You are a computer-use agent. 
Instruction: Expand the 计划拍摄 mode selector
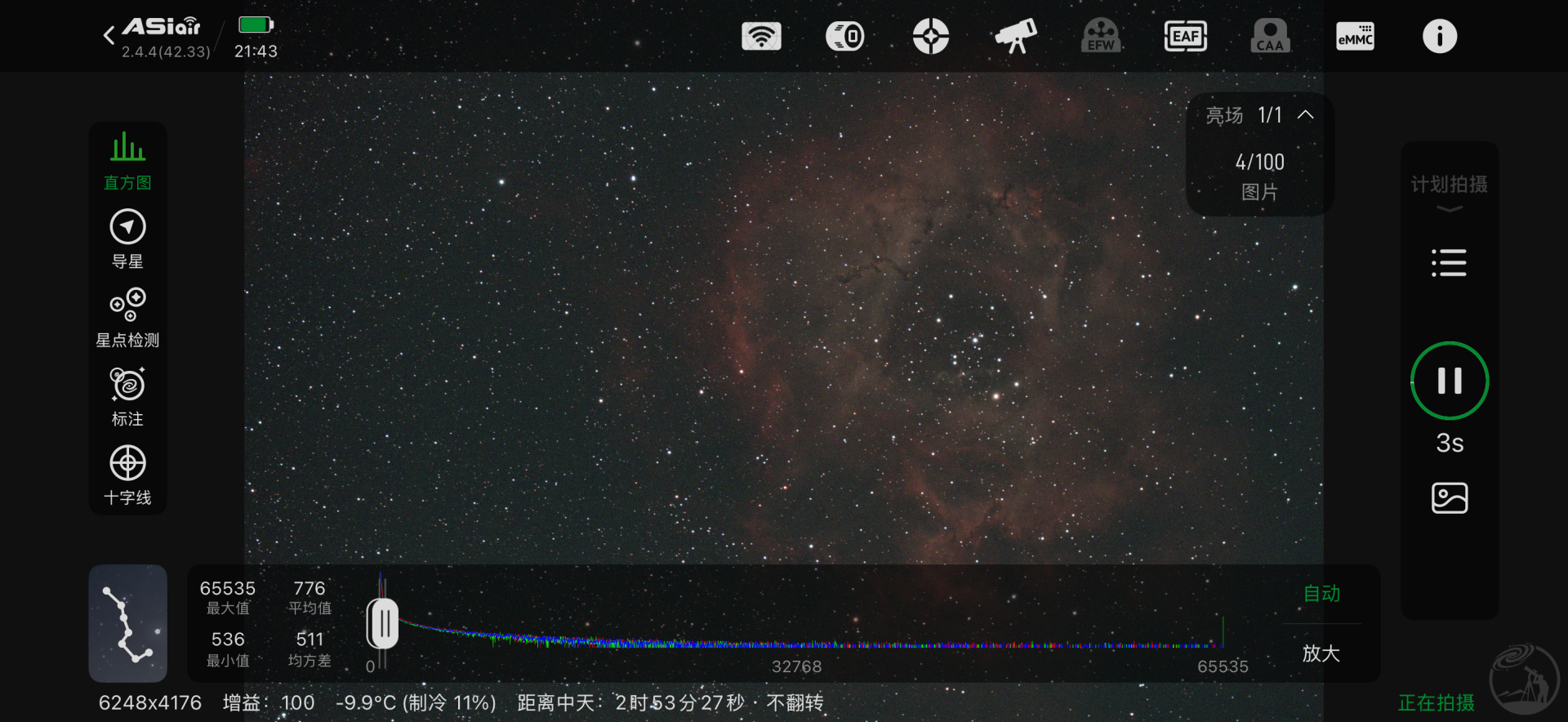tap(1449, 193)
